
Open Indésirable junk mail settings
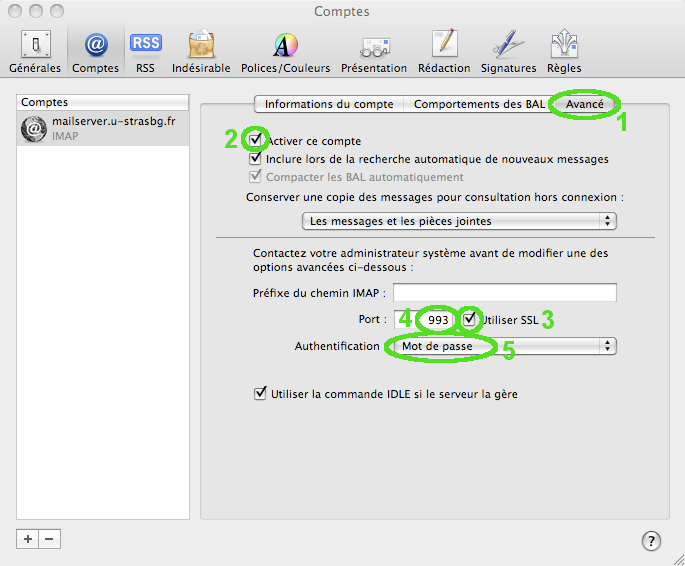(x=201, y=50)
